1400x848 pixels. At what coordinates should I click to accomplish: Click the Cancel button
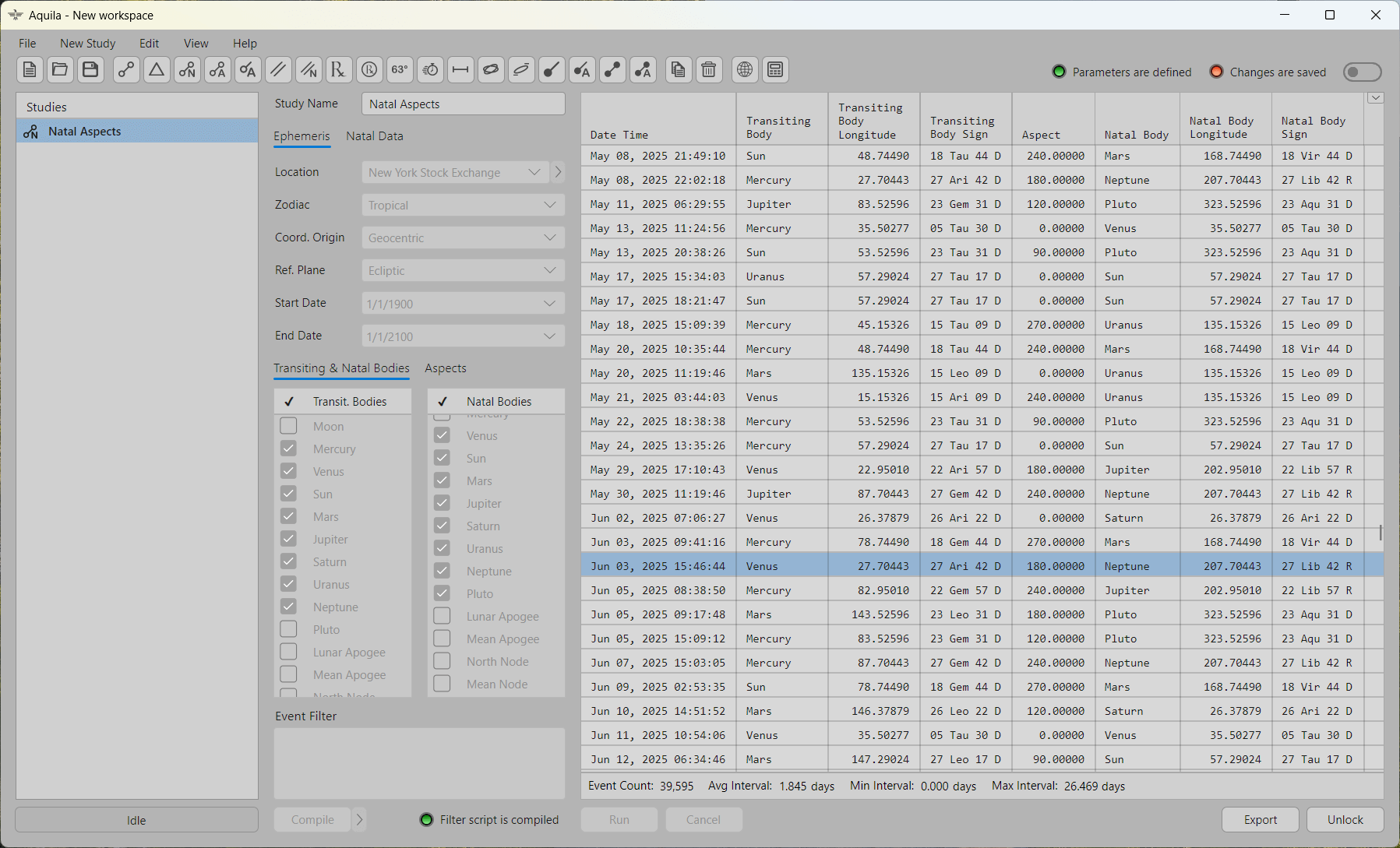[704, 819]
